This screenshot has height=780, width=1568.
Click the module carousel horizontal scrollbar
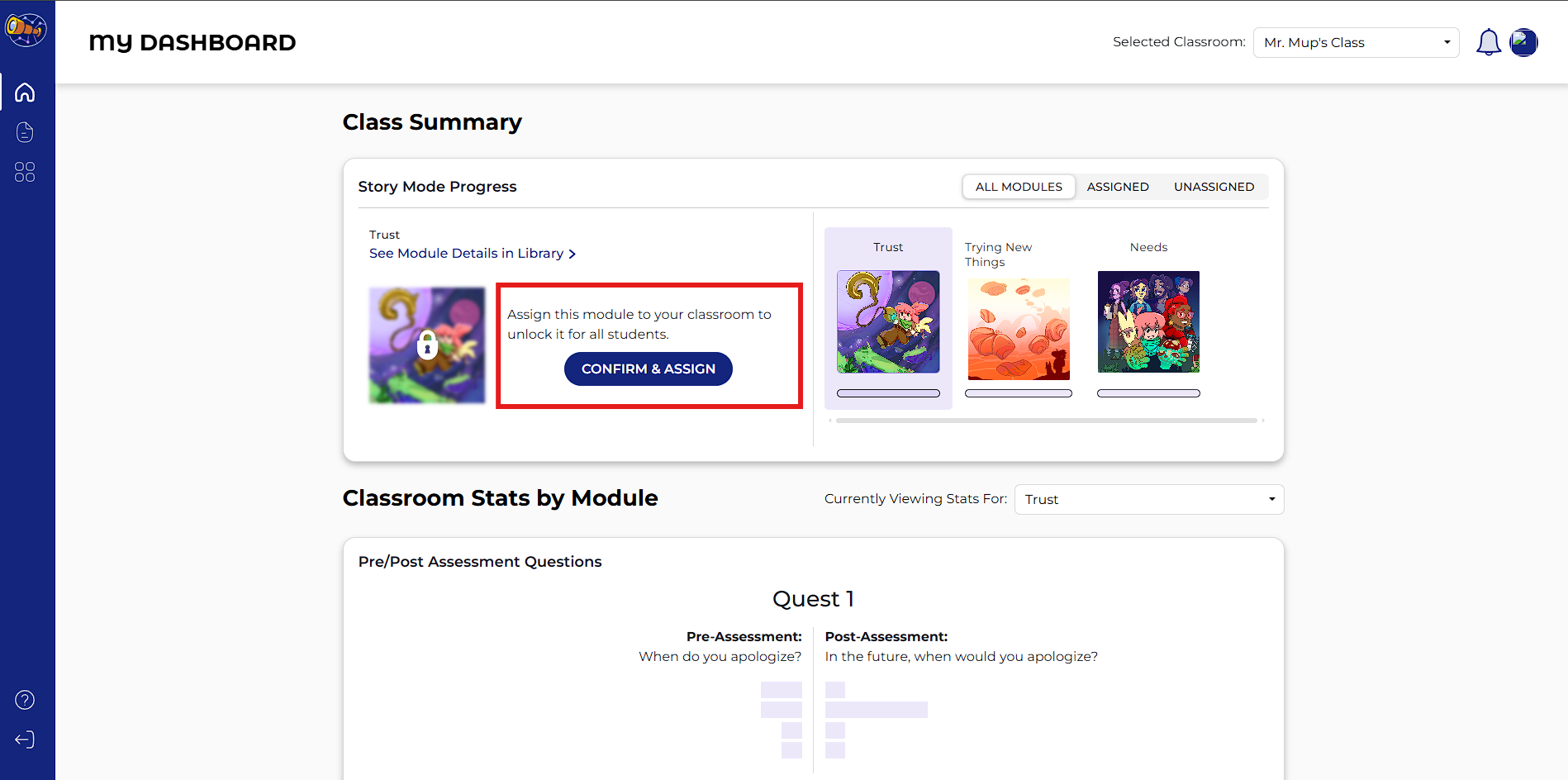click(x=1046, y=421)
